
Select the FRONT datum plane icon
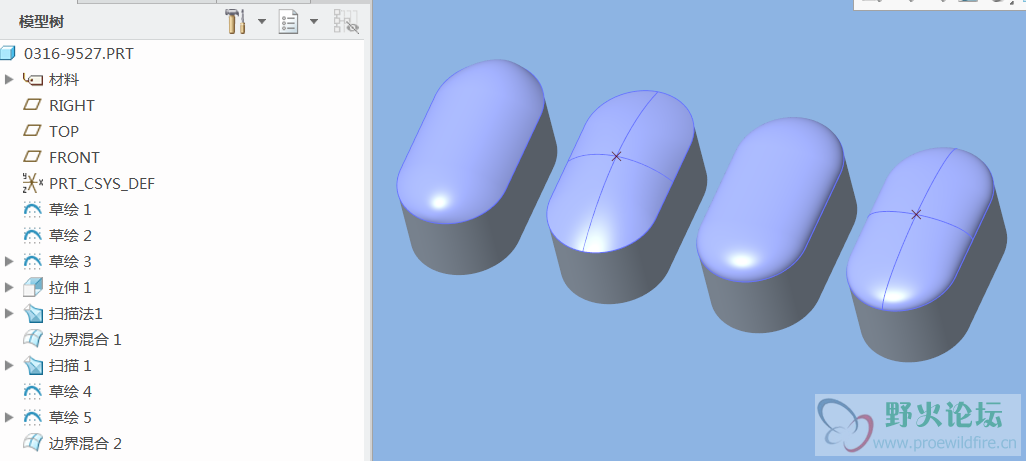click(32, 158)
